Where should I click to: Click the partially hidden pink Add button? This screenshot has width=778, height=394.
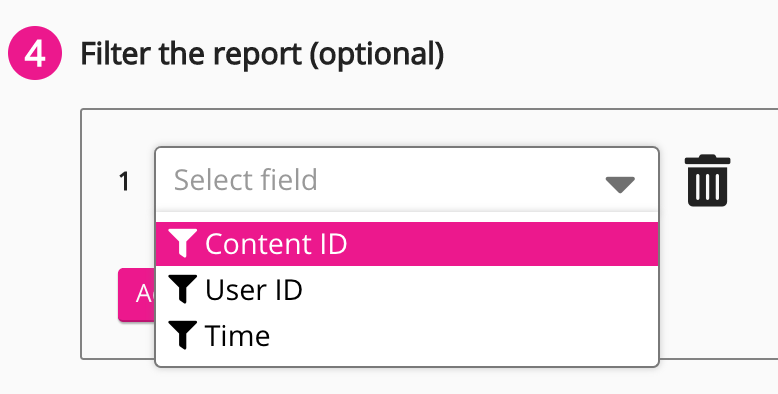137,295
